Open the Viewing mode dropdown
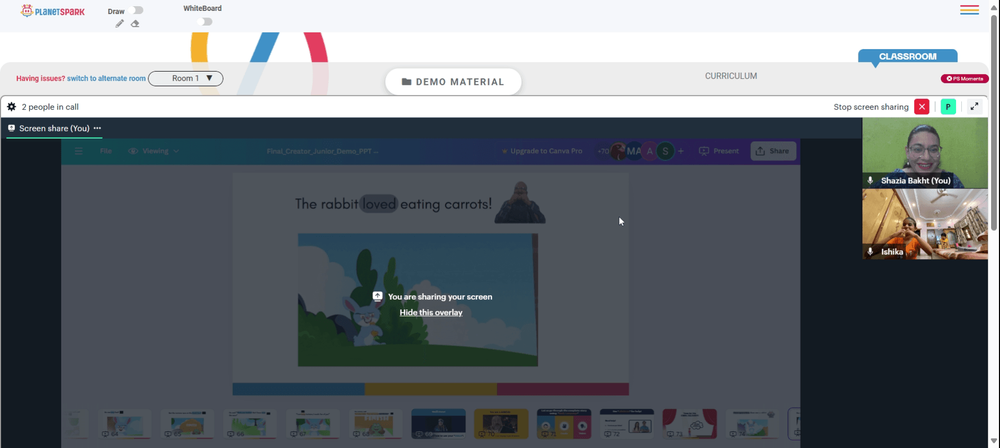1000x448 pixels. (x=154, y=151)
